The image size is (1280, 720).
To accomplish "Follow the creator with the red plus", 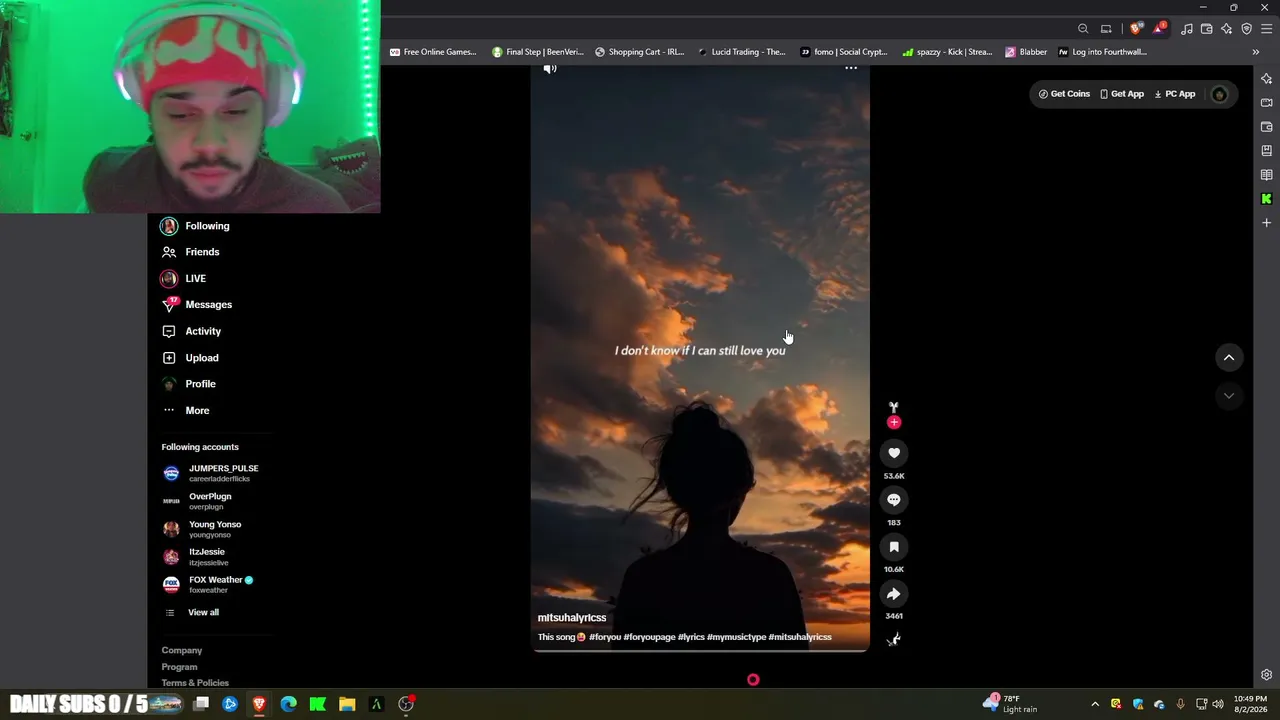I will (x=894, y=422).
